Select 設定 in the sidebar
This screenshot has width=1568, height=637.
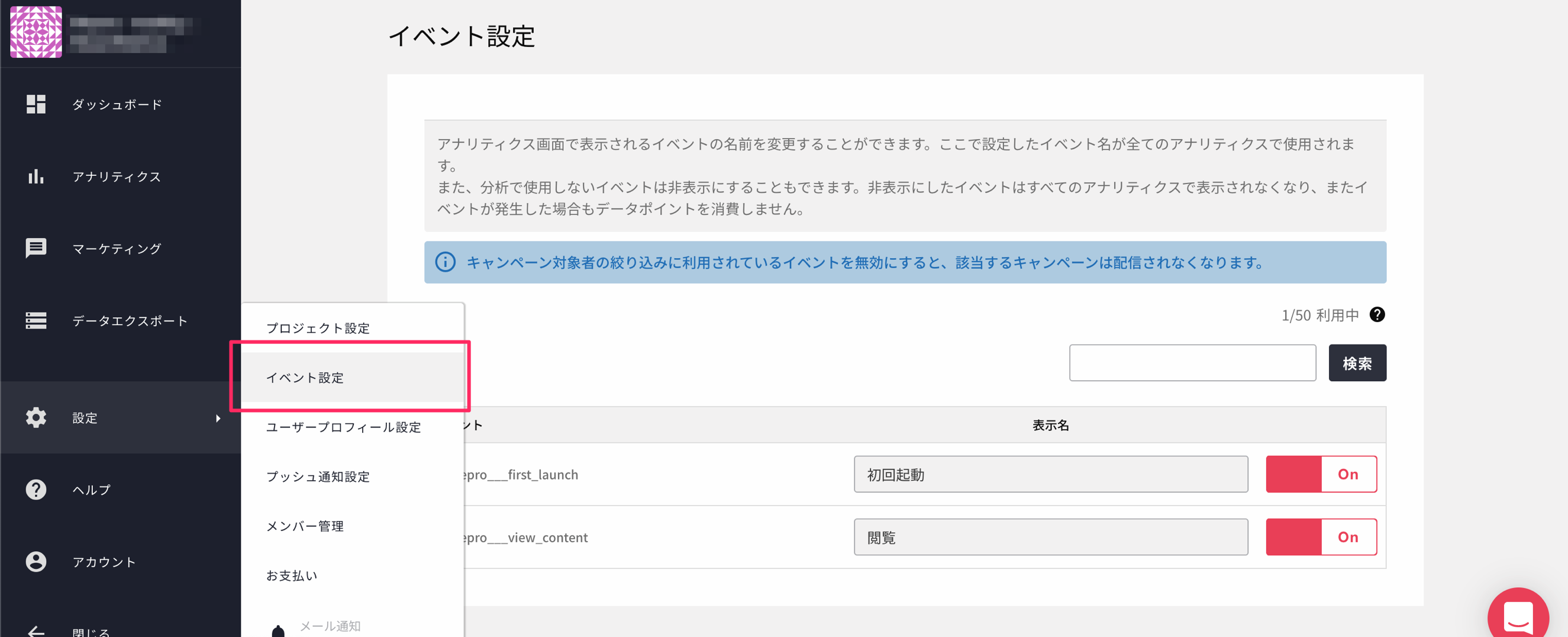[121, 417]
